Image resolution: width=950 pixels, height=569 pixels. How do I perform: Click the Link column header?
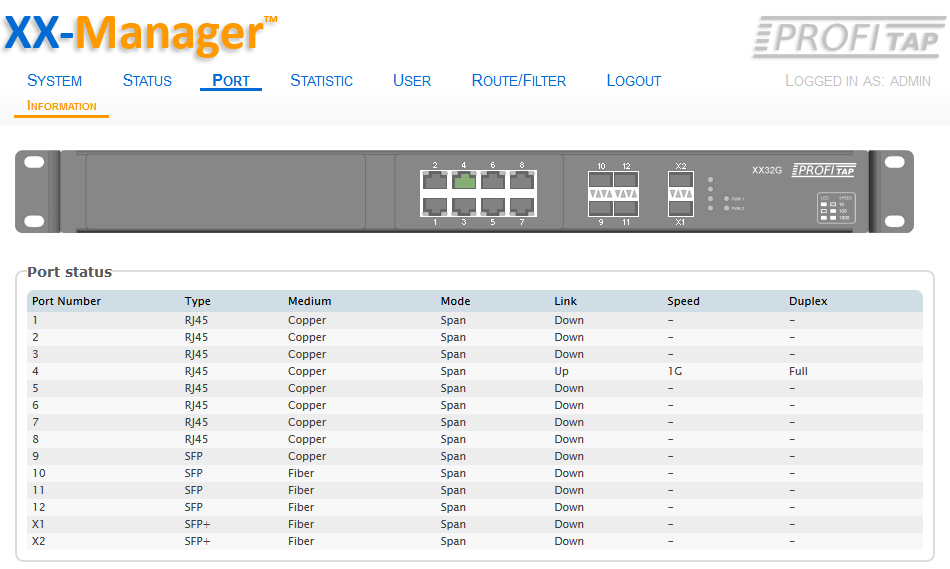[x=564, y=301]
